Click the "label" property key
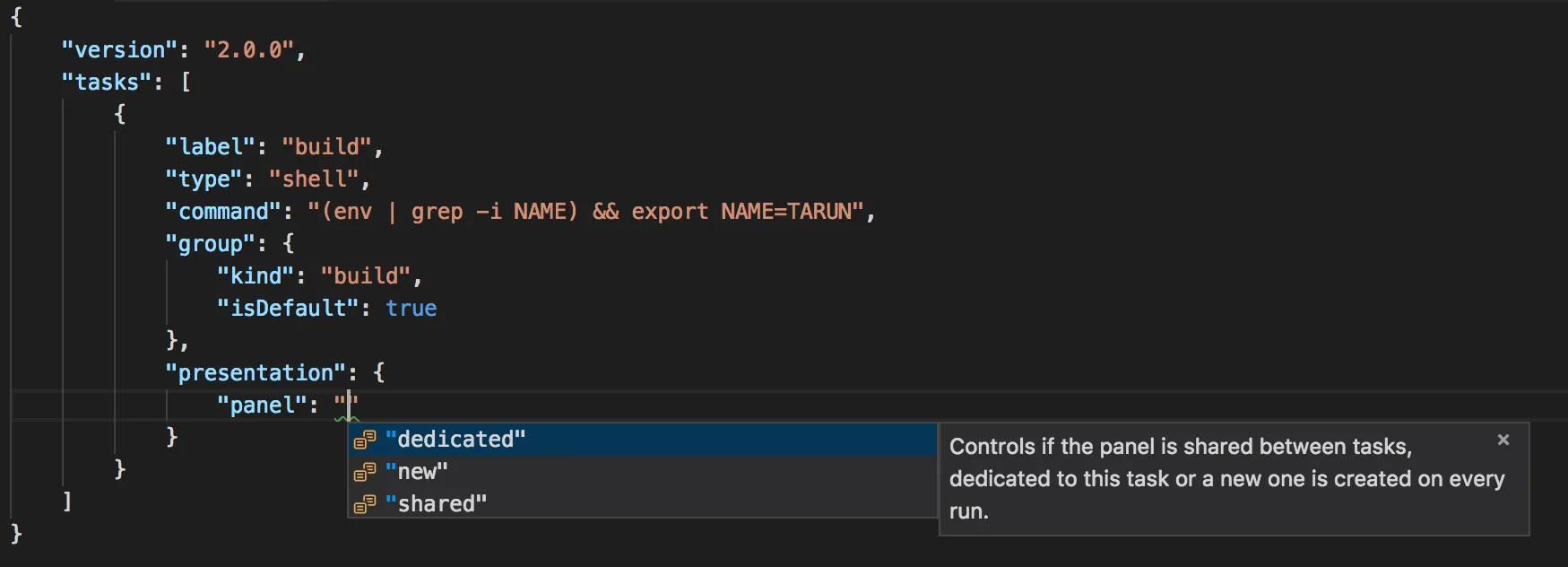The width and height of the screenshot is (1568, 567). click(x=211, y=147)
